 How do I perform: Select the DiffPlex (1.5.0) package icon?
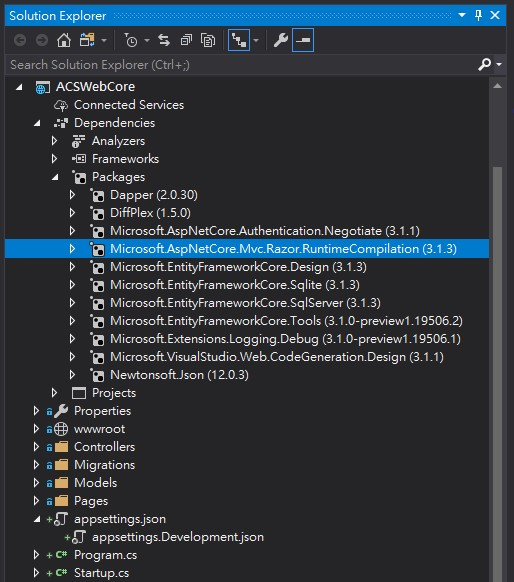pos(97,213)
